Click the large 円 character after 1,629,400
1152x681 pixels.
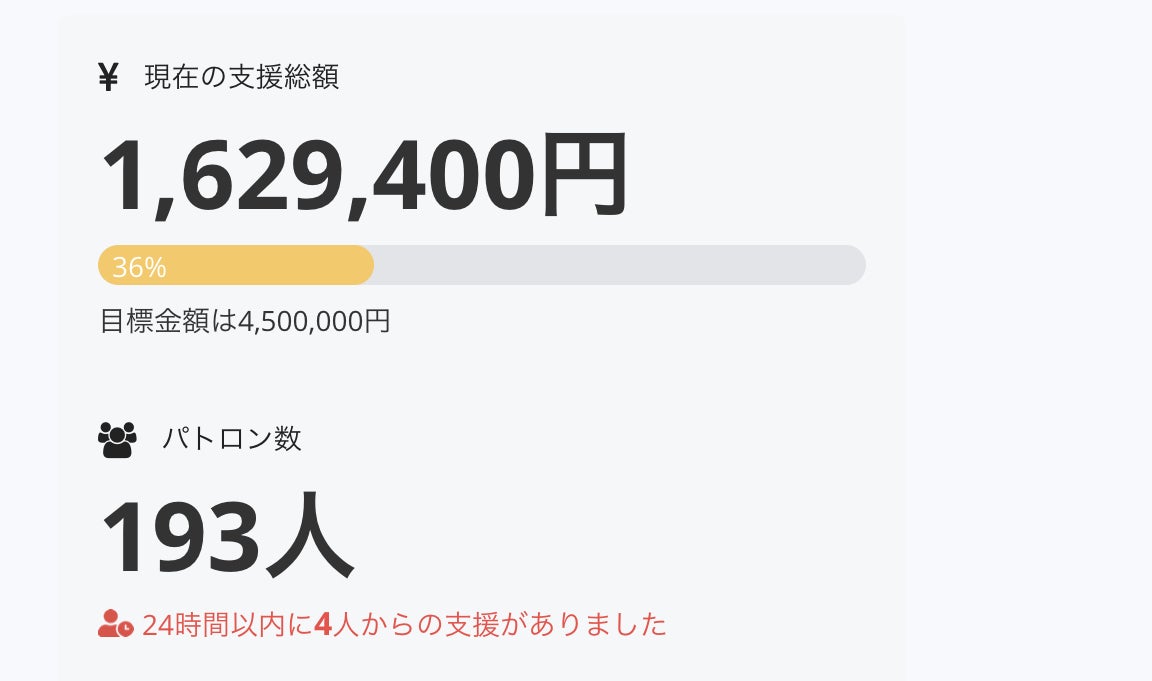pos(582,176)
